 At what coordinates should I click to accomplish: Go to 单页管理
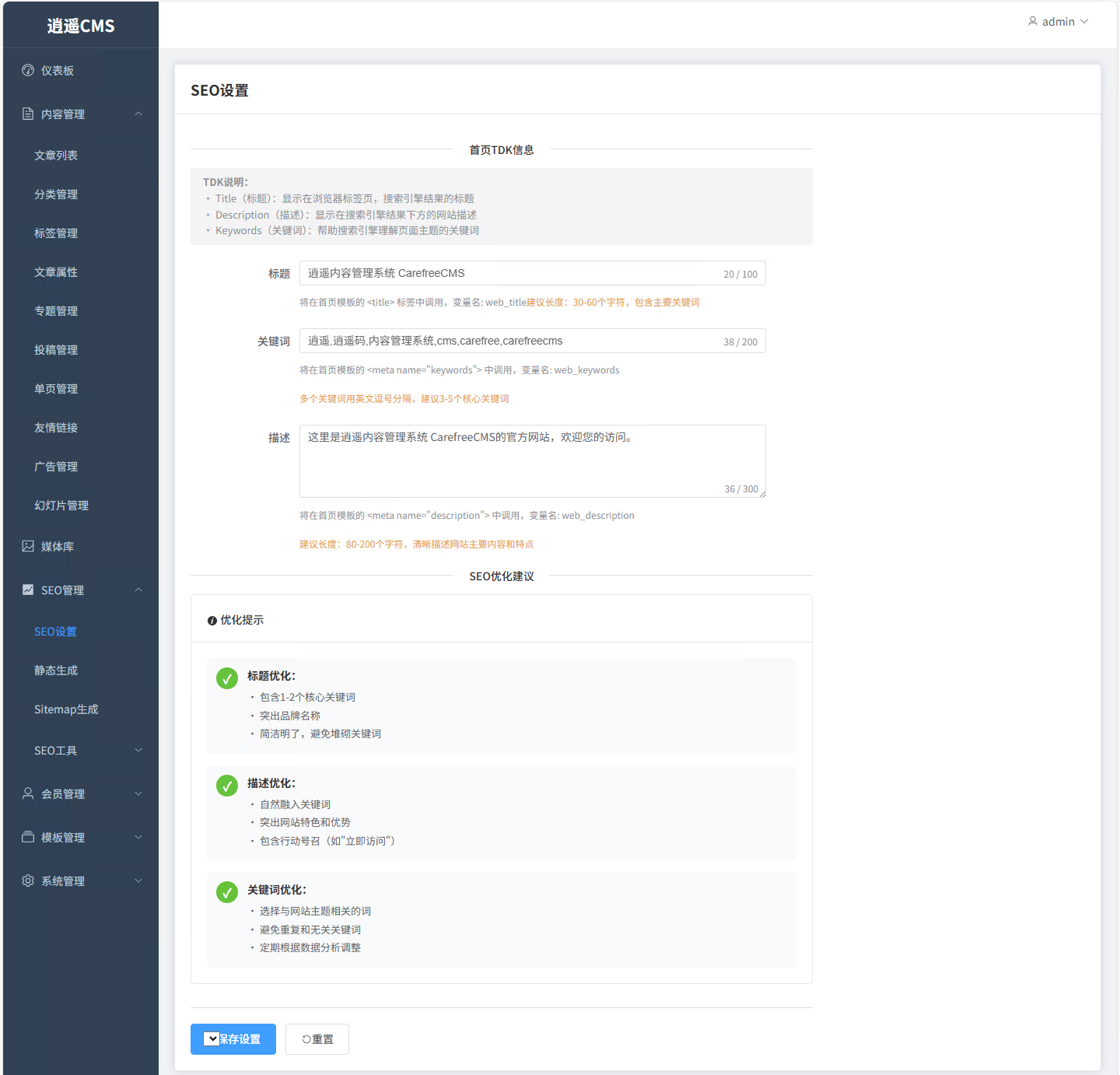click(81, 389)
